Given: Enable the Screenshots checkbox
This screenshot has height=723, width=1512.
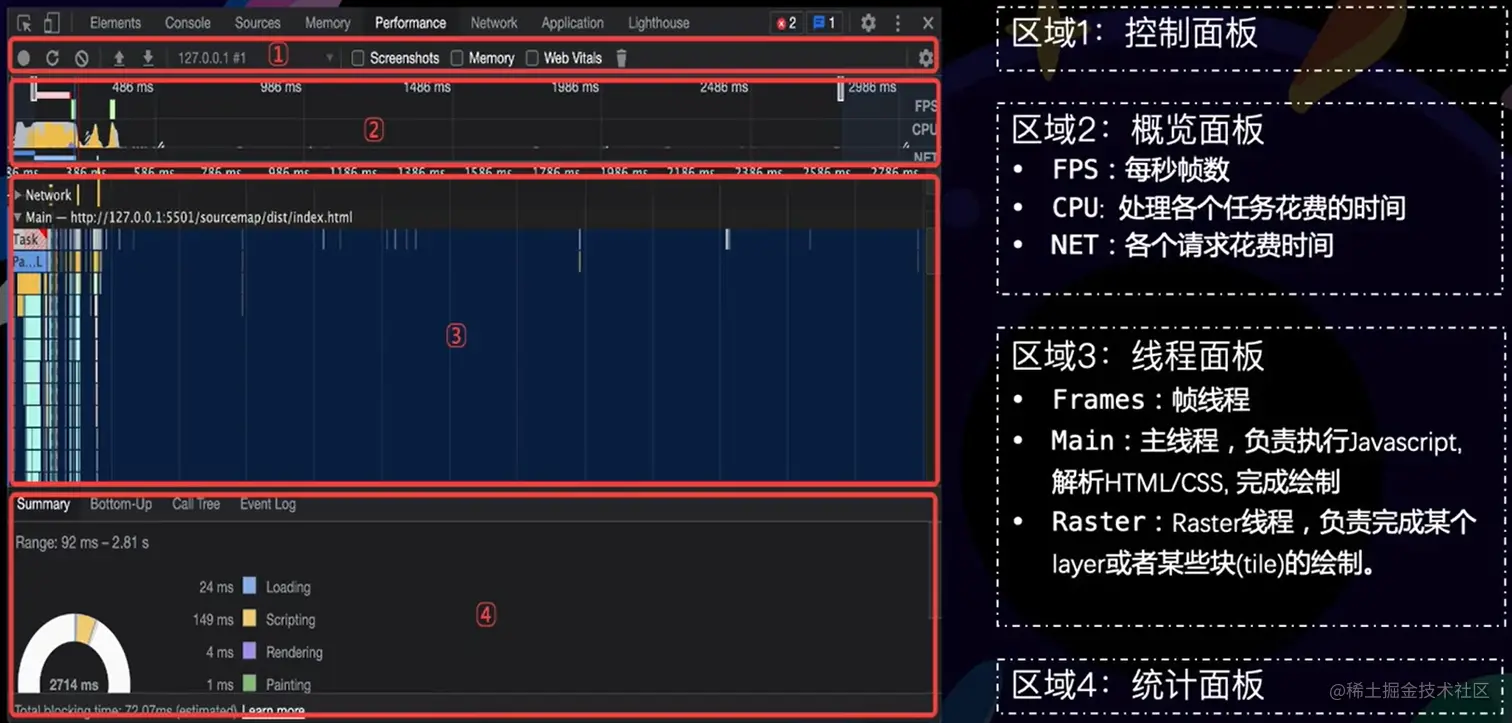Looking at the screenshot, I should coord(358,58).
